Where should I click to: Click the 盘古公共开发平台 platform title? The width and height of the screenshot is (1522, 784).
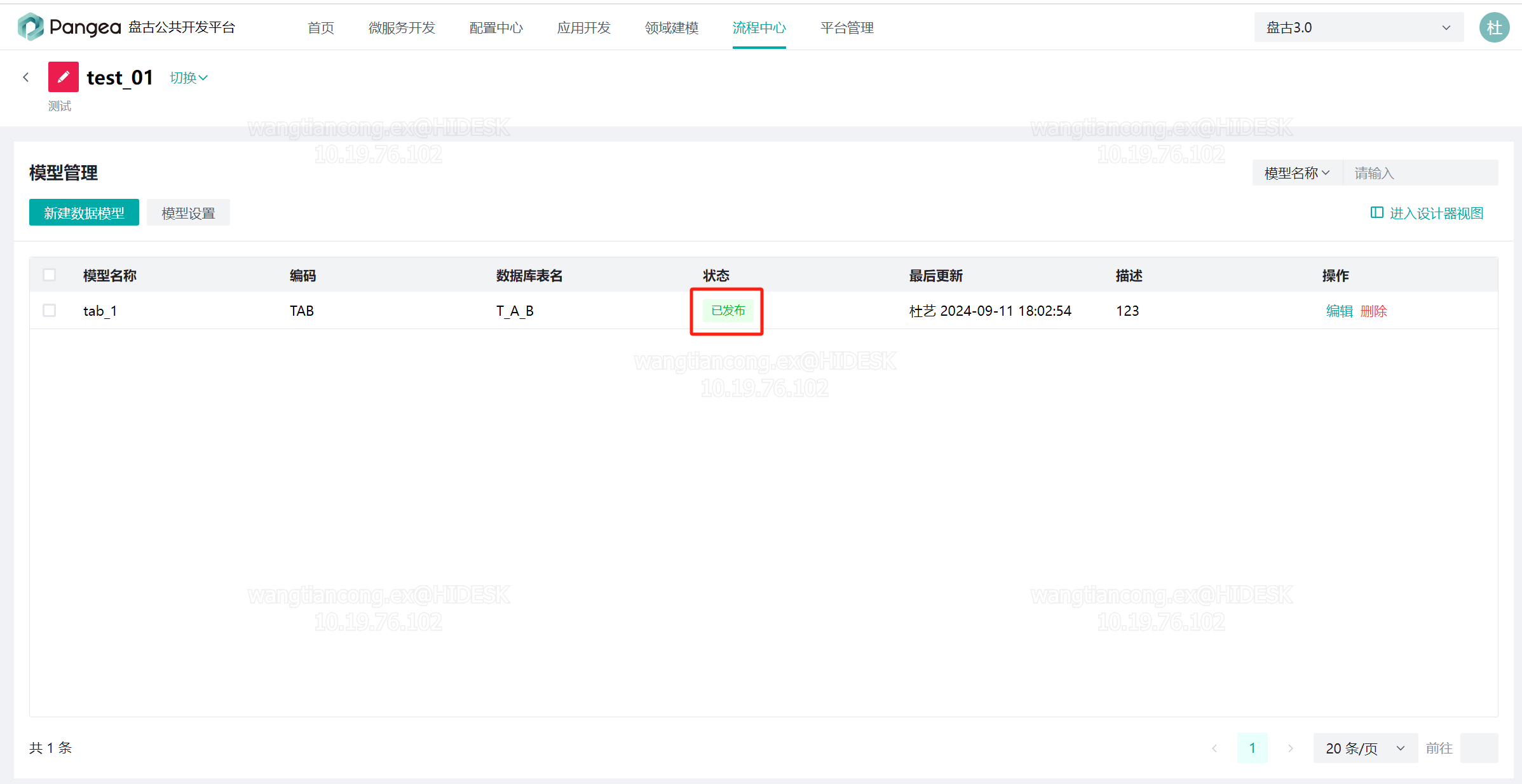pos(182,27)
